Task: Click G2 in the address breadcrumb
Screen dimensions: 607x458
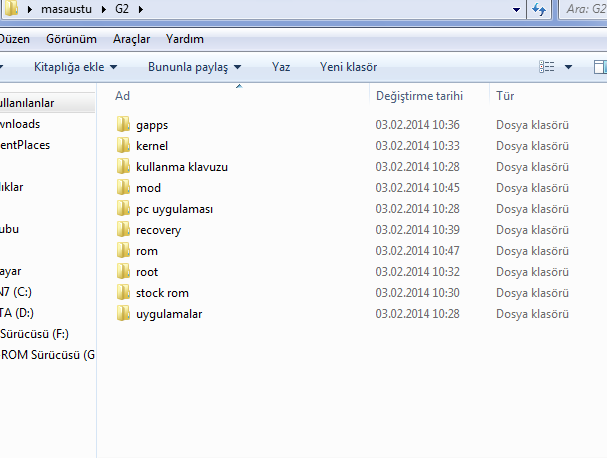Action: point(122,9)
